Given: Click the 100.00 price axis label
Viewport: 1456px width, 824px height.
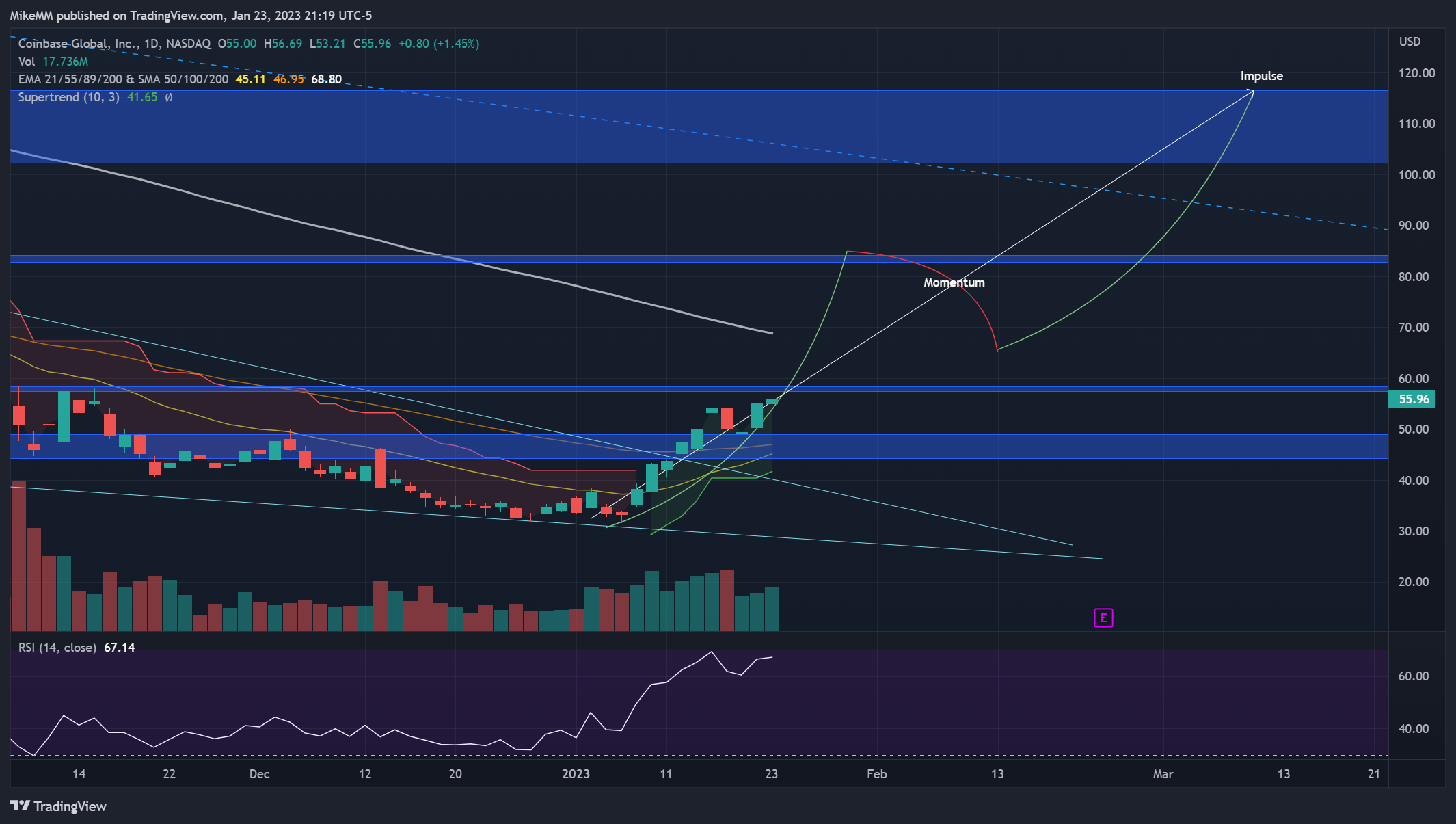Looking at the screenshot, I should (1416, 175).
